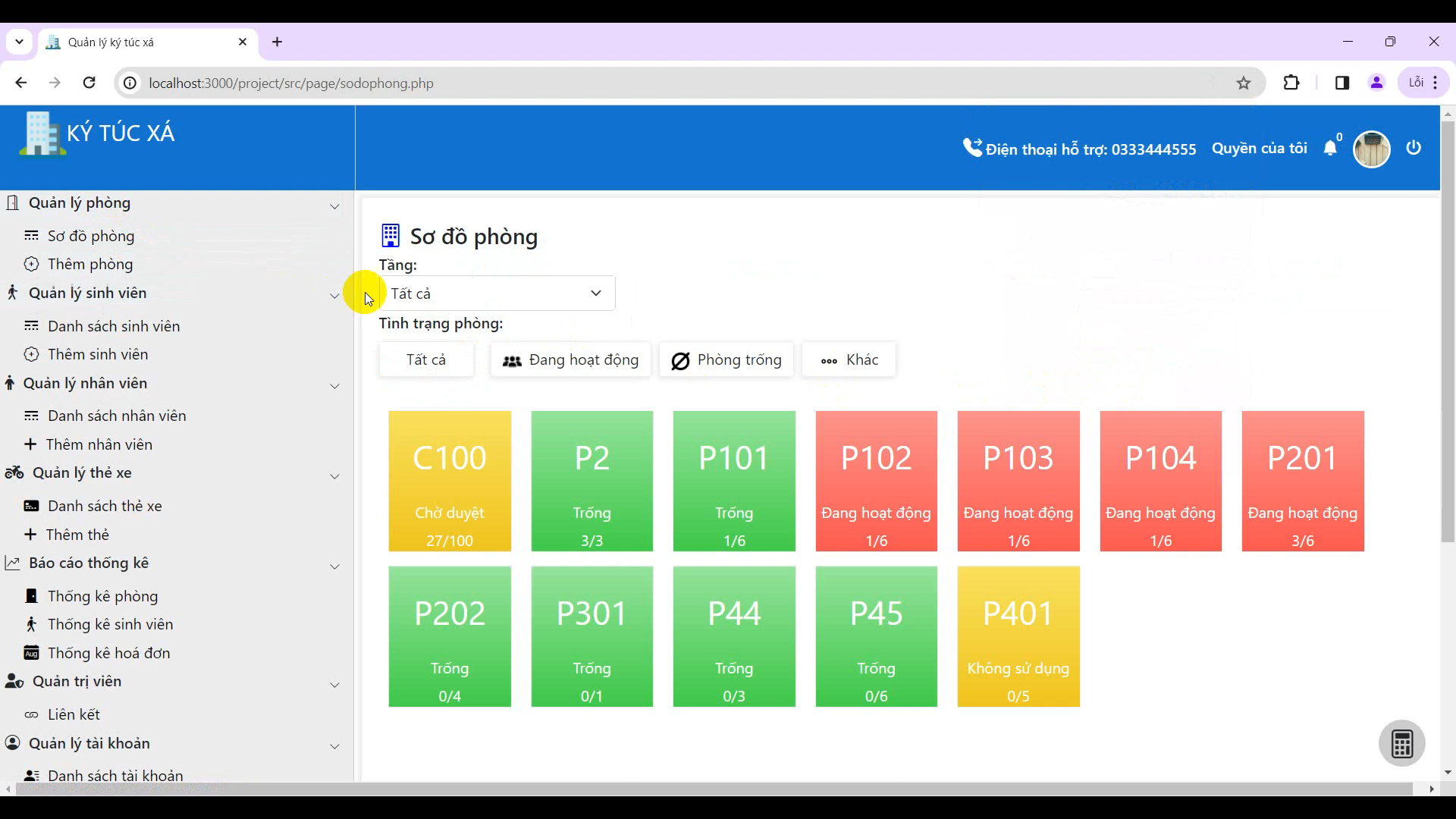Open Thống kê sinh viên report
Screen dimensions: 1456x819
click(110, 624)
